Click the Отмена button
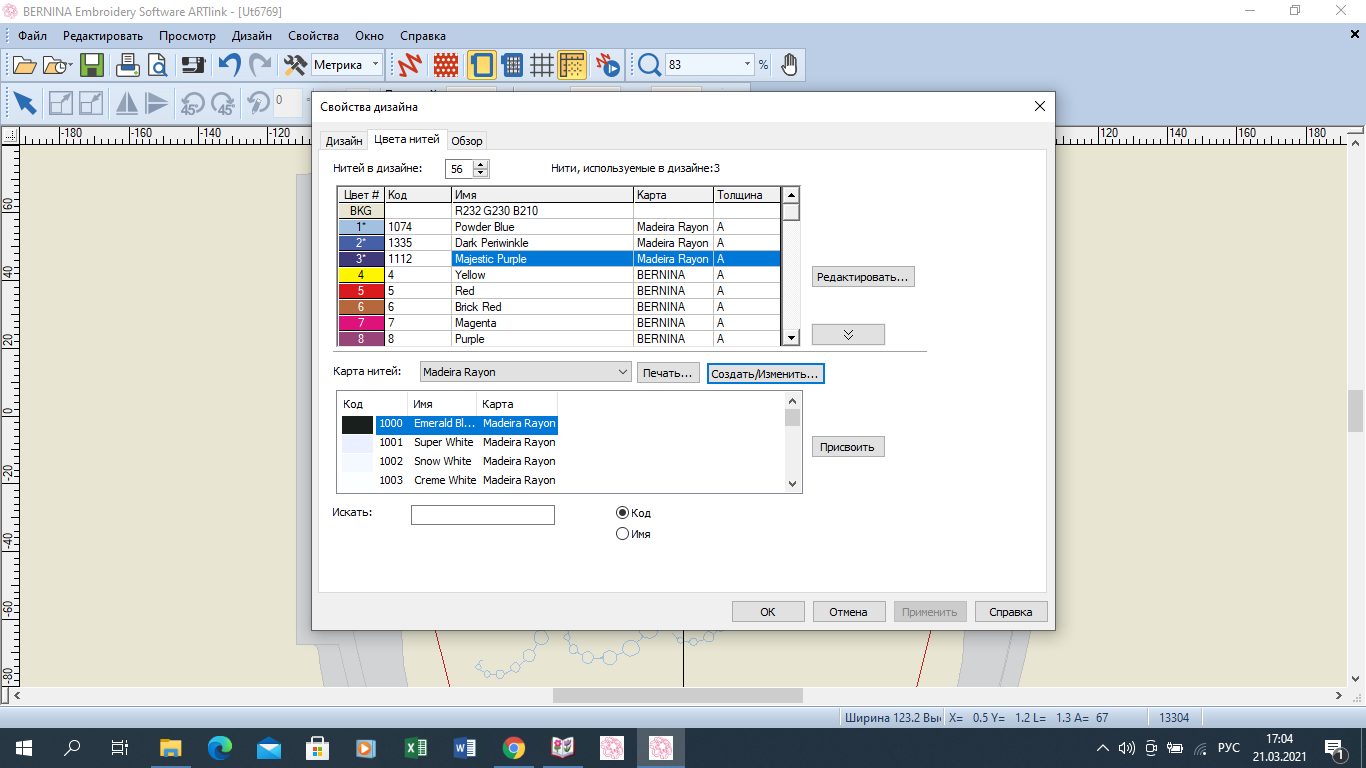The height and width of the screenshot is (768, 1366). (x=848, y=612)
